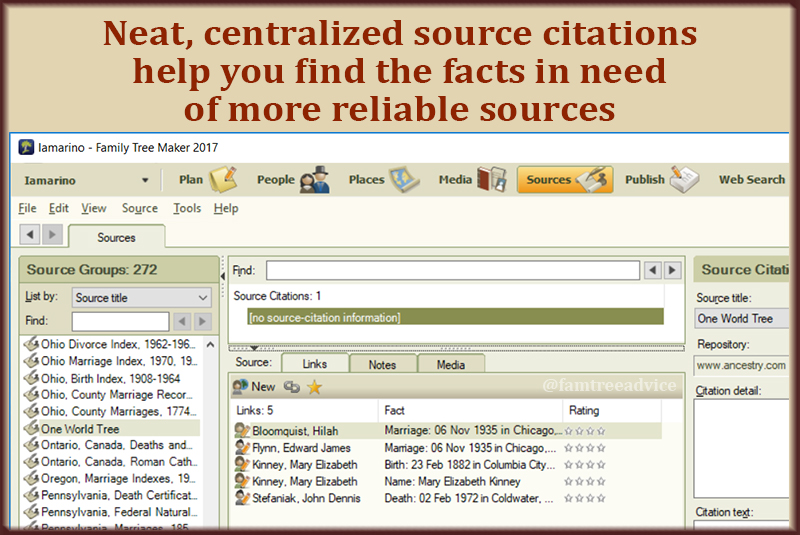Select Ontario, Canada, Roman Catholic source
800x535 pixels.
110,462
